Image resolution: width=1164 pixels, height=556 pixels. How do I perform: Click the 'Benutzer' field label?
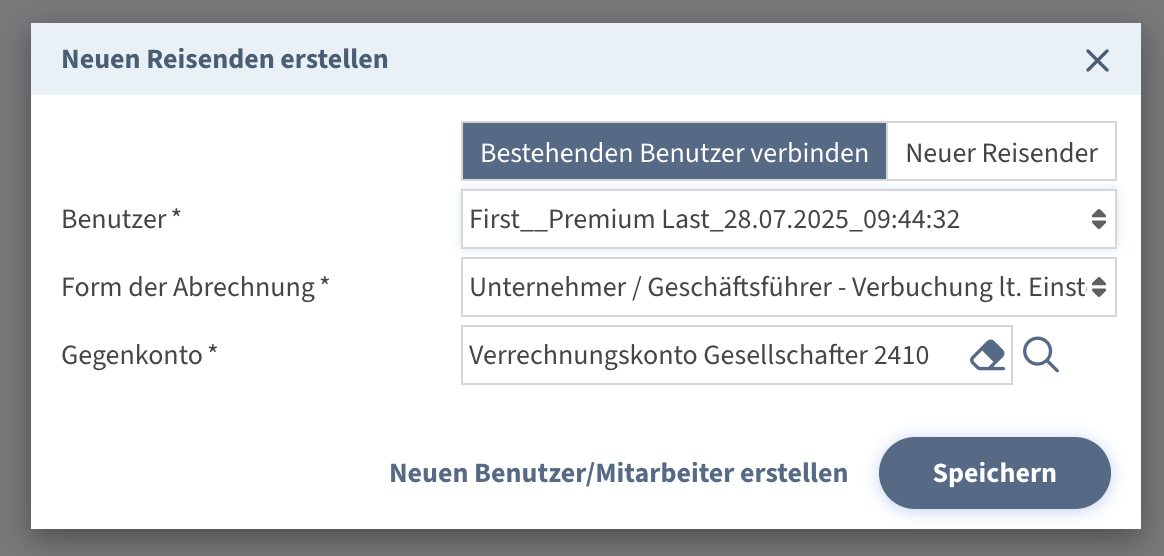click(x=114, y=219)
